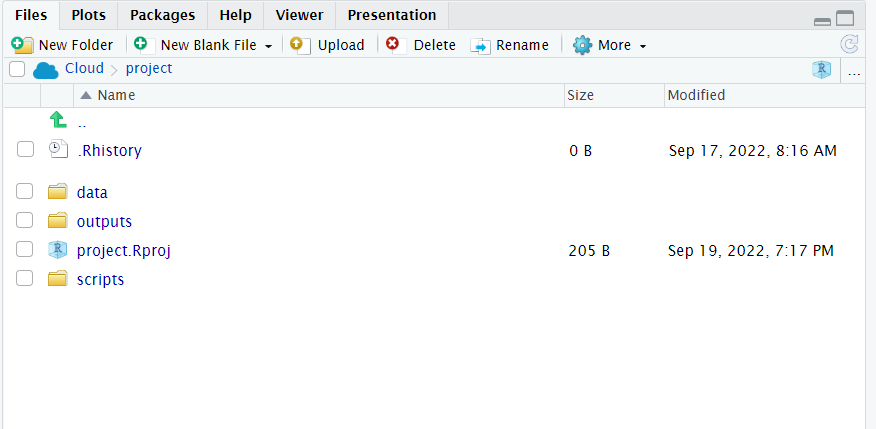
Task: Click the Upload icon in toolbar
Action: pyautogui.click(x=298, y=45)
